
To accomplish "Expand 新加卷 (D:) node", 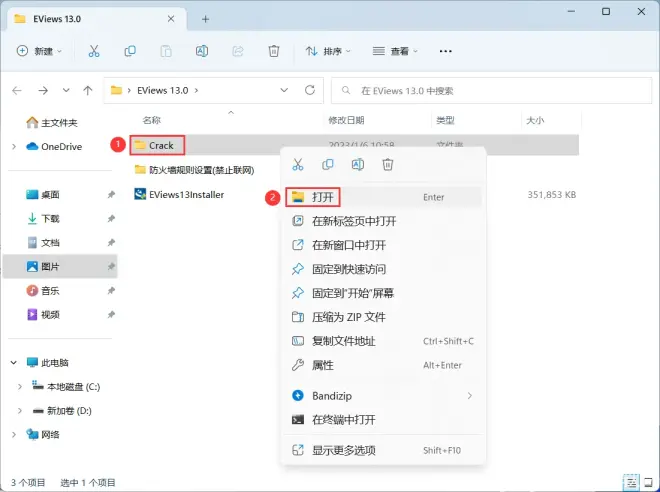I will (20, 410).
